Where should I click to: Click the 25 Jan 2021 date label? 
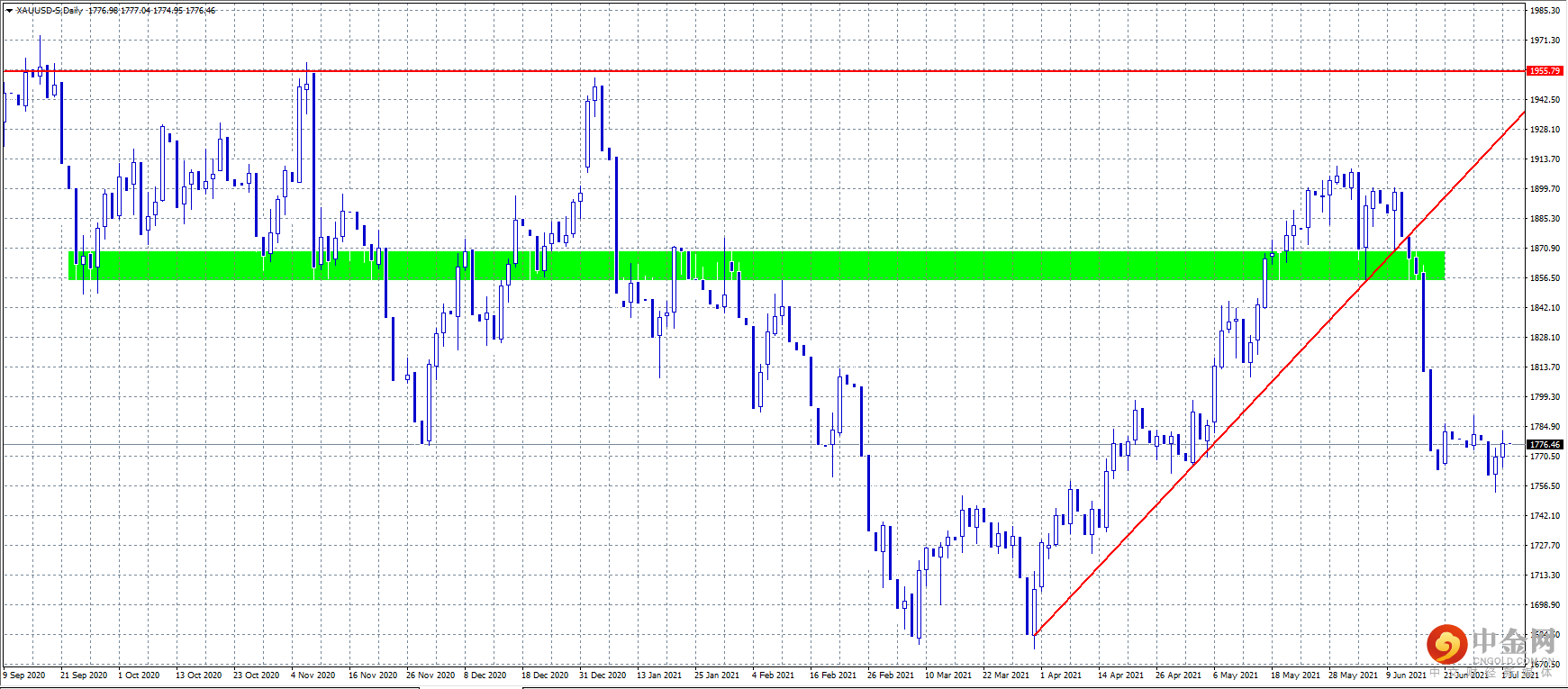pyautogui.click(x=717, y=675)
